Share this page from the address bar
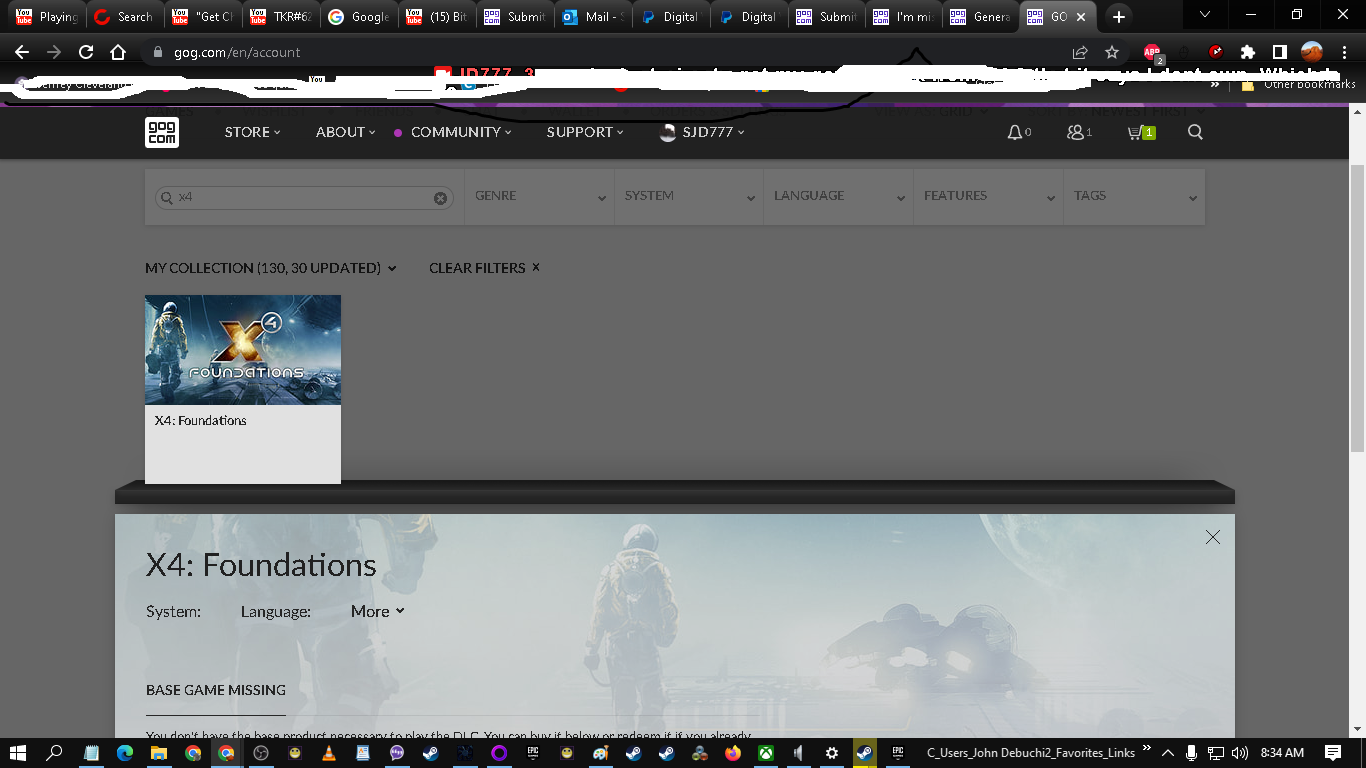Viewport: 1366px width, 768px height. click(1080, 52)
